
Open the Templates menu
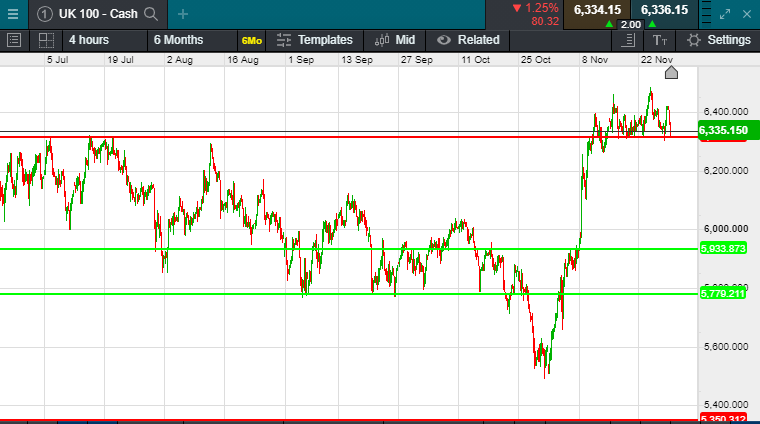[315, 40]
